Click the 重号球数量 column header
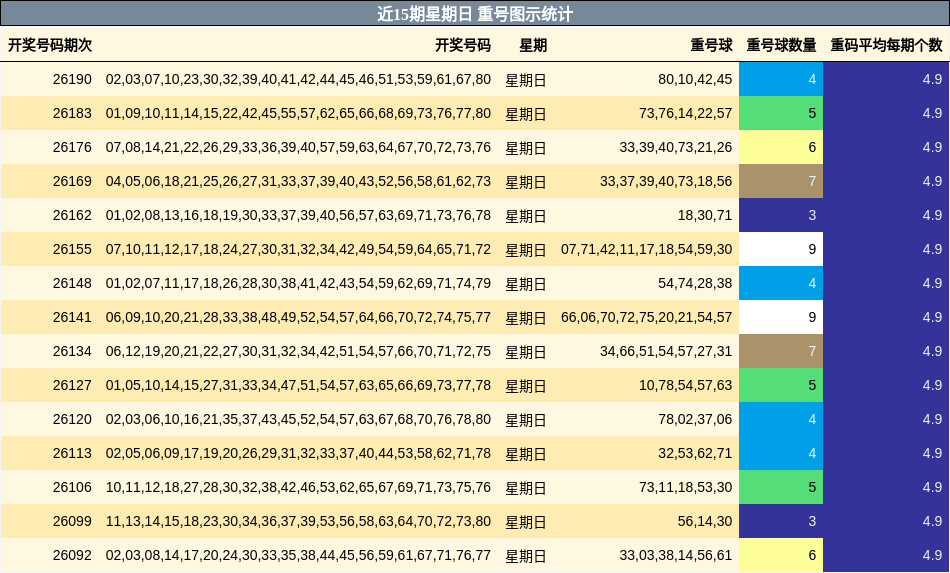This screenshot has height=573, width=950. click(x=781, y=45)
